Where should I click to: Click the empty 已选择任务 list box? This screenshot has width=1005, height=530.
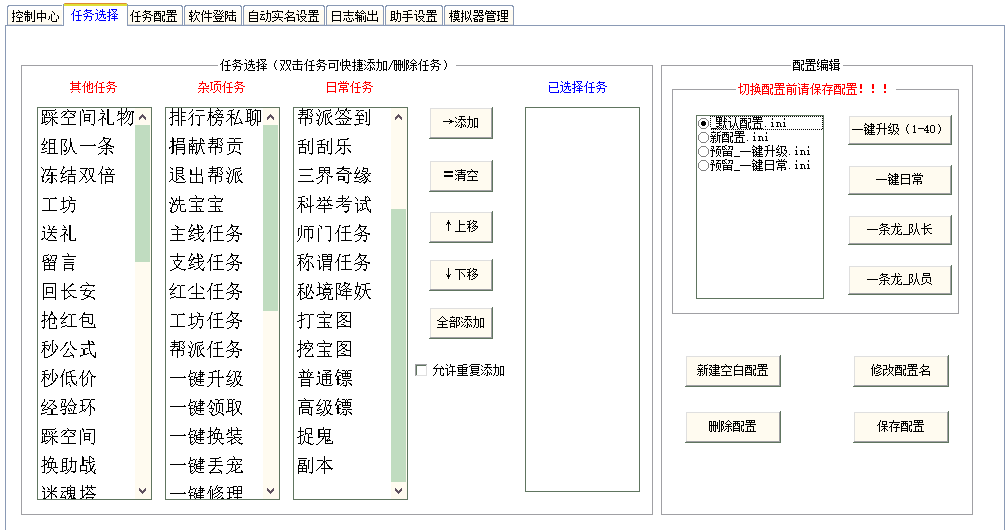coord(582,299)
